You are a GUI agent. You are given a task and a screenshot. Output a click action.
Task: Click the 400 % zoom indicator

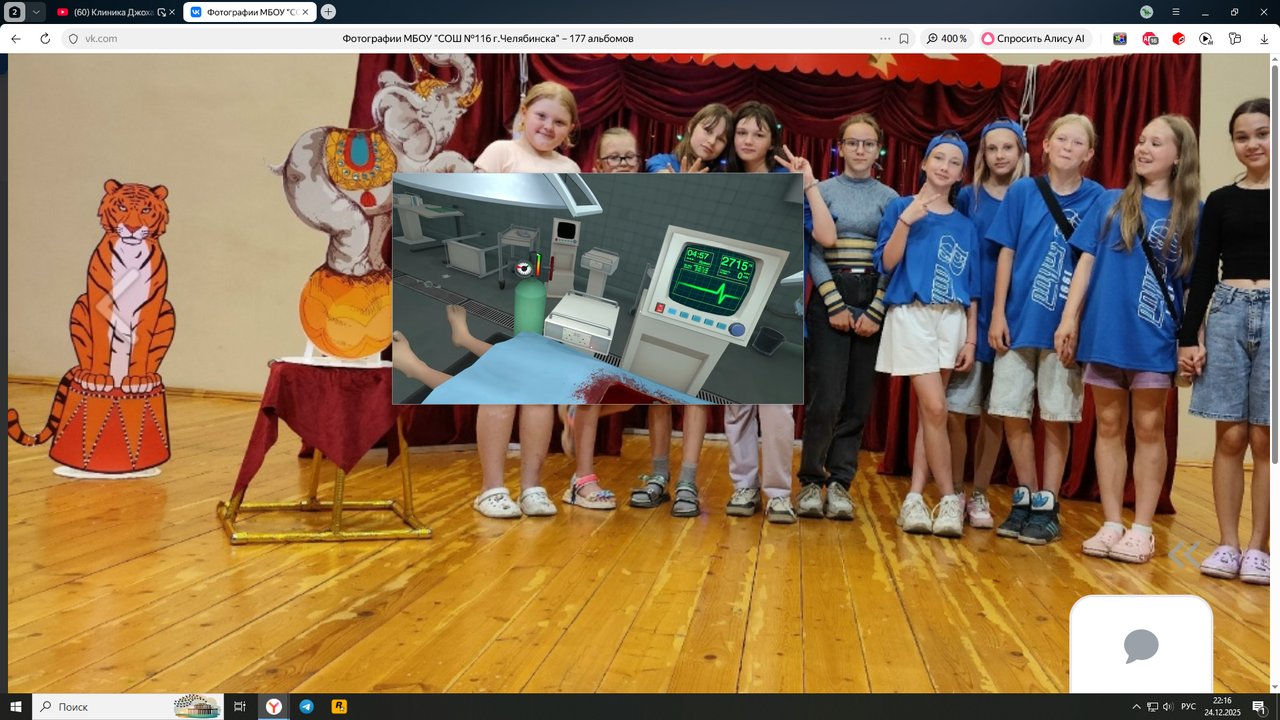[947, 38]
